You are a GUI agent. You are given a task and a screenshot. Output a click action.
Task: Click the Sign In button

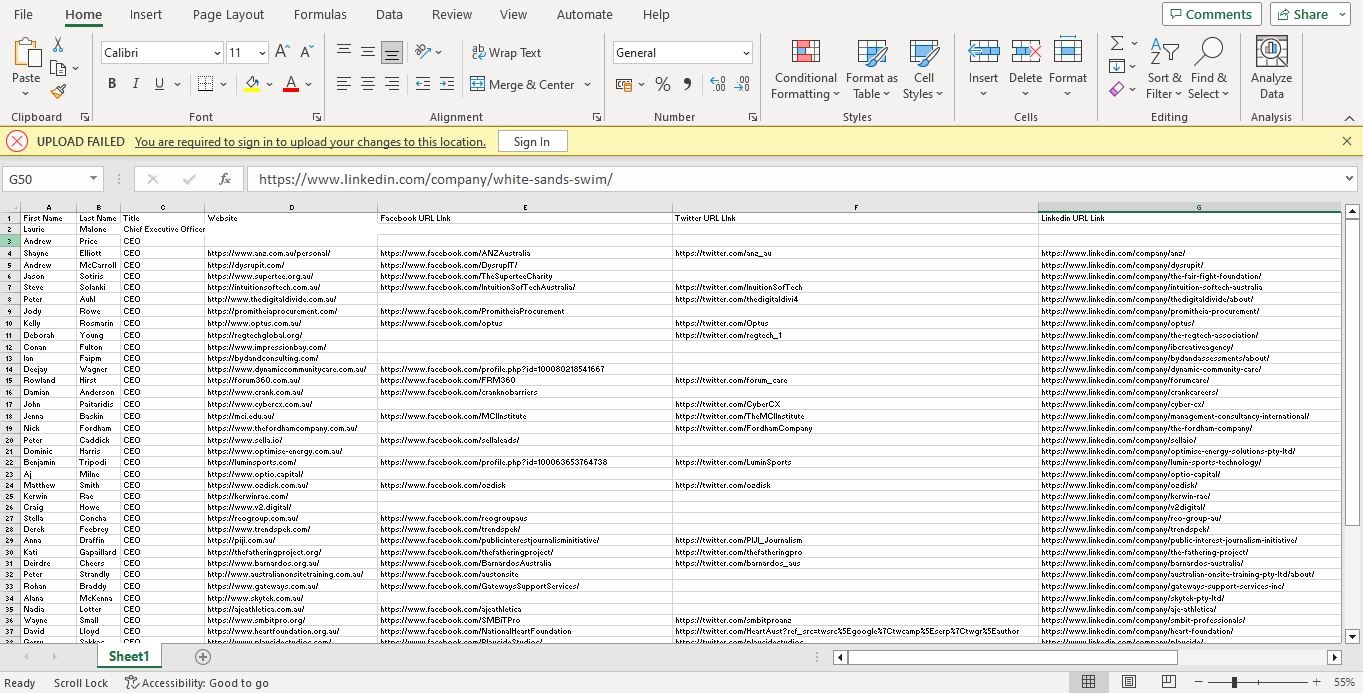click(532, 142)
